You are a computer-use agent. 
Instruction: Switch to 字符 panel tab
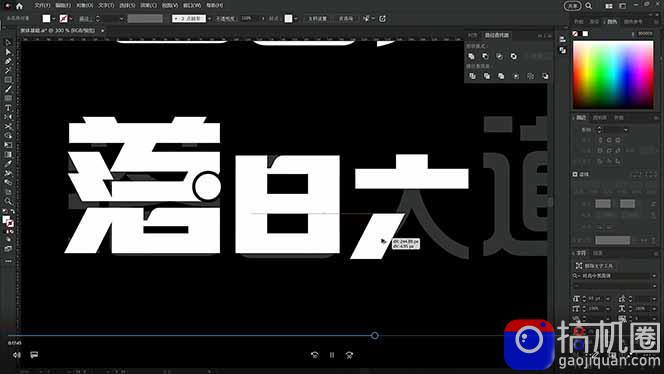[581, 253]
